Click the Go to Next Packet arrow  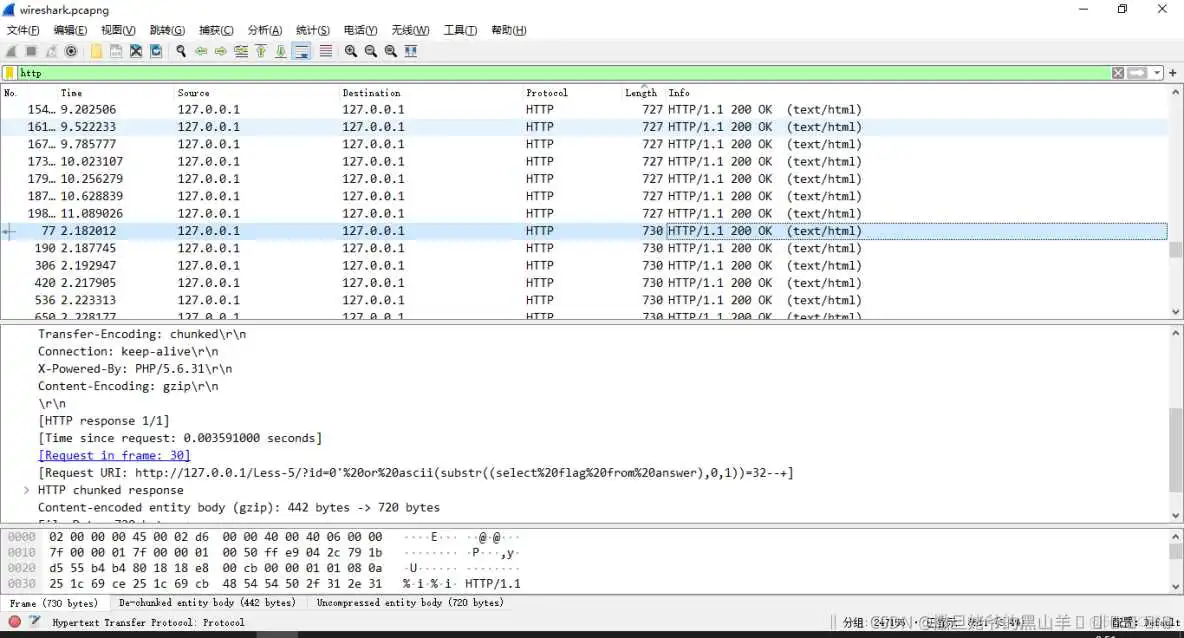(x=221, y=51)
